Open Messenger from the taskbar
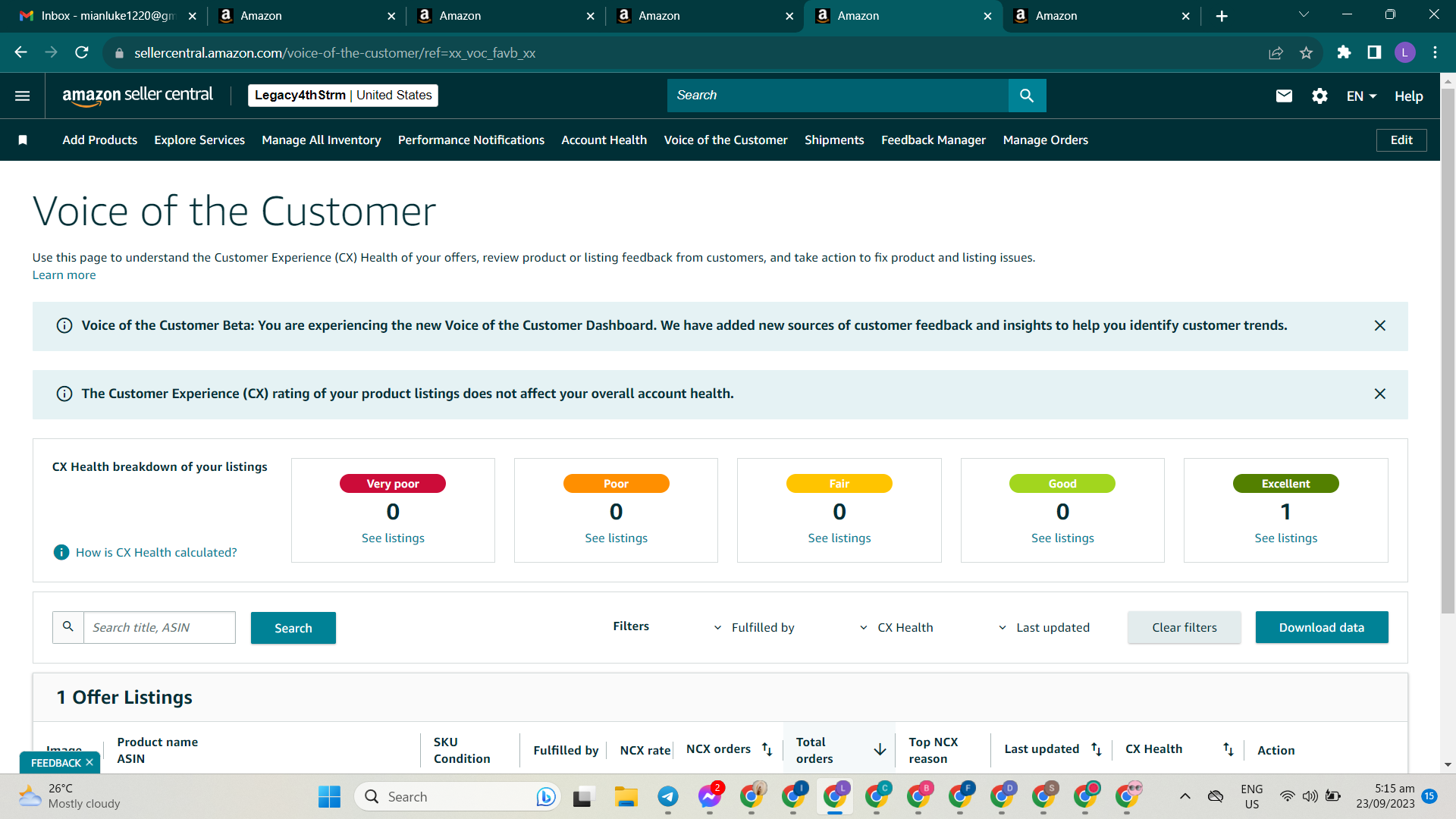Viewport: 1456px width, 819px height. coord(710,796)
